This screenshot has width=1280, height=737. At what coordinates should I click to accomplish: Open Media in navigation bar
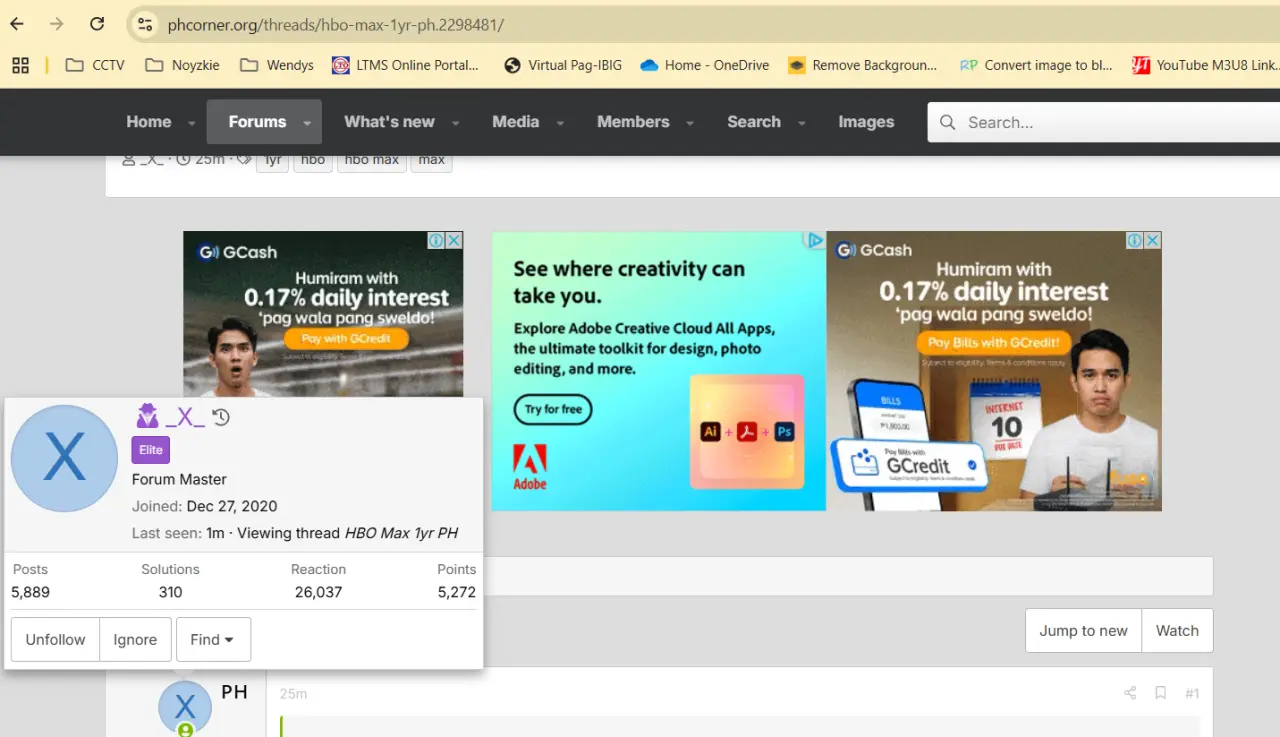pyautogui.click(x=516, y=122)
